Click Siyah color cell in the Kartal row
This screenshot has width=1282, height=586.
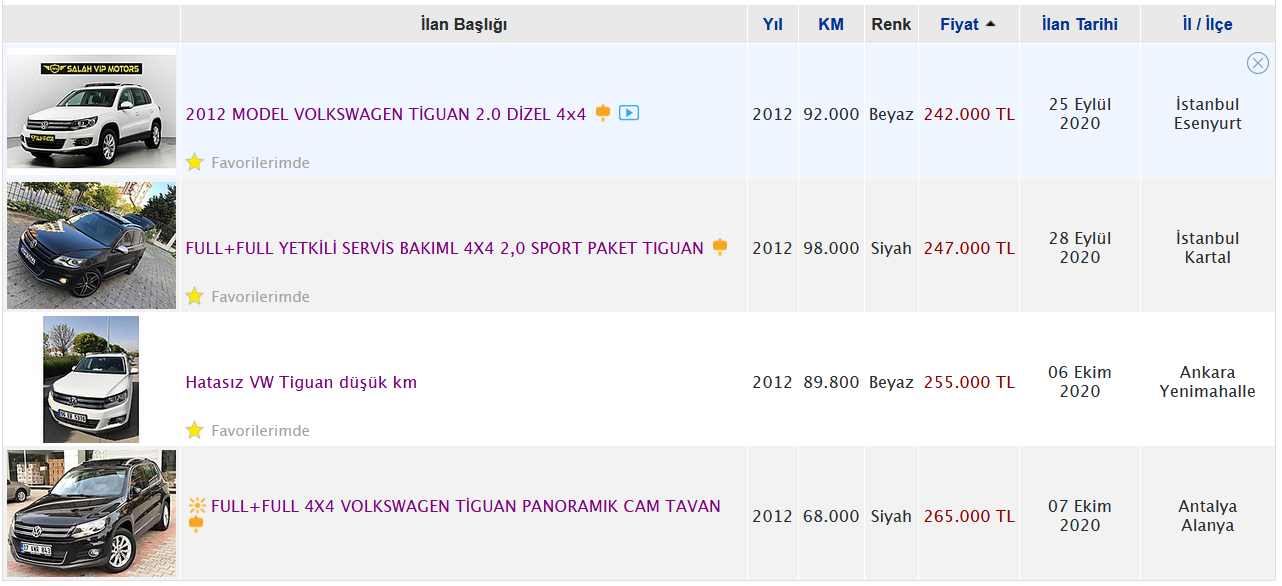pyautogui.click(x=891, y=248)
